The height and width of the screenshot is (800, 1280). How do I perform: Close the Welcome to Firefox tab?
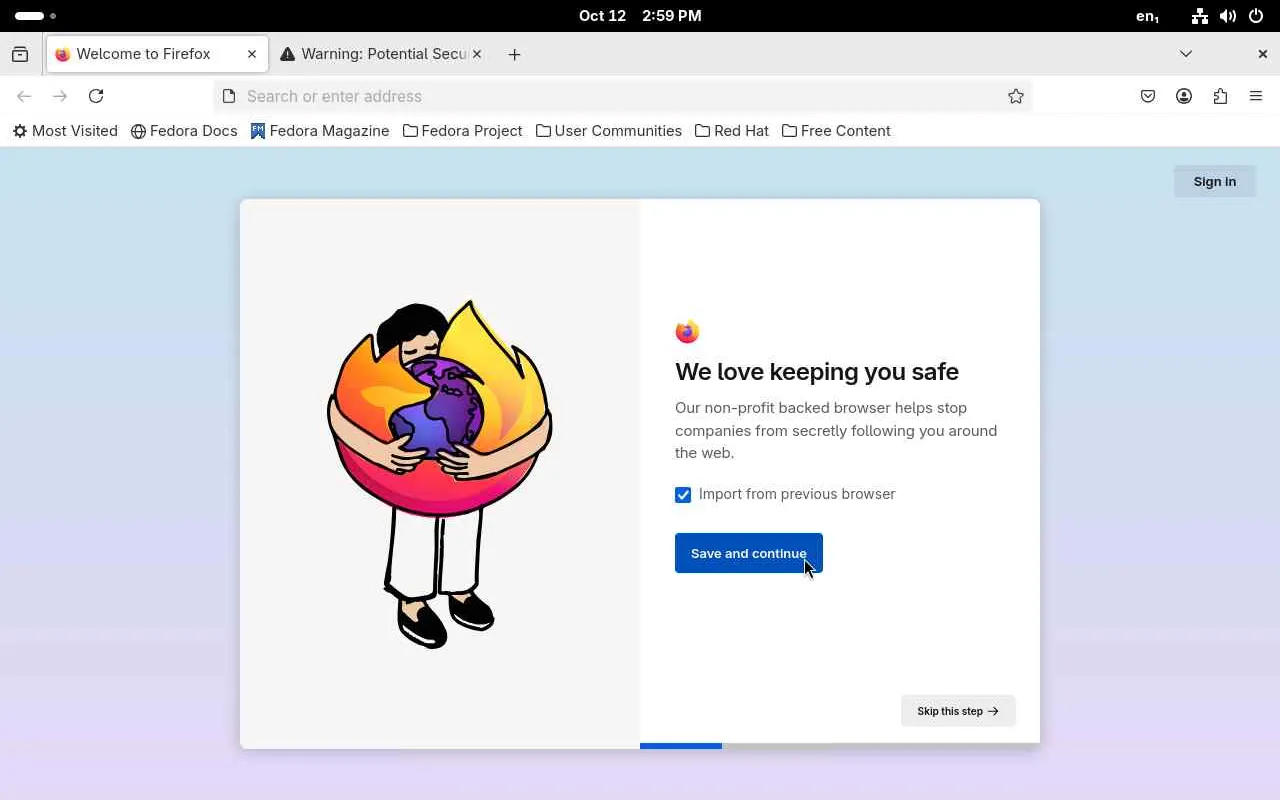(x=252, y=54)
